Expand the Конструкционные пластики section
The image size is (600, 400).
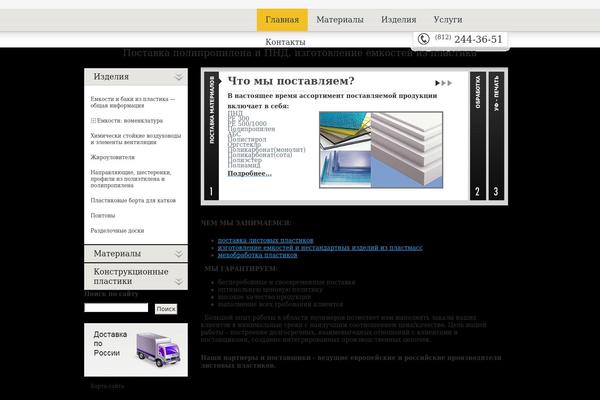point(136,276)
